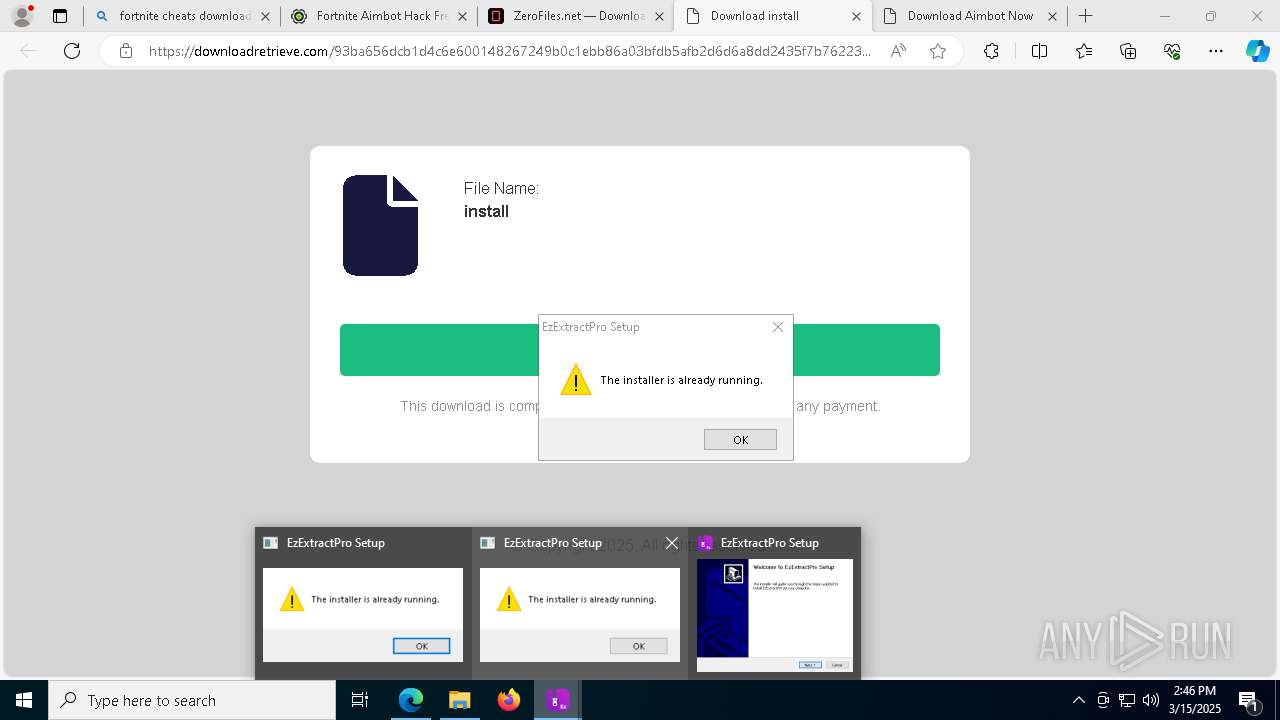The height and width of the screenshot is (720, 1280).
Task: Open Microsoft Edge from the taskbar
Action: [411, 700]
